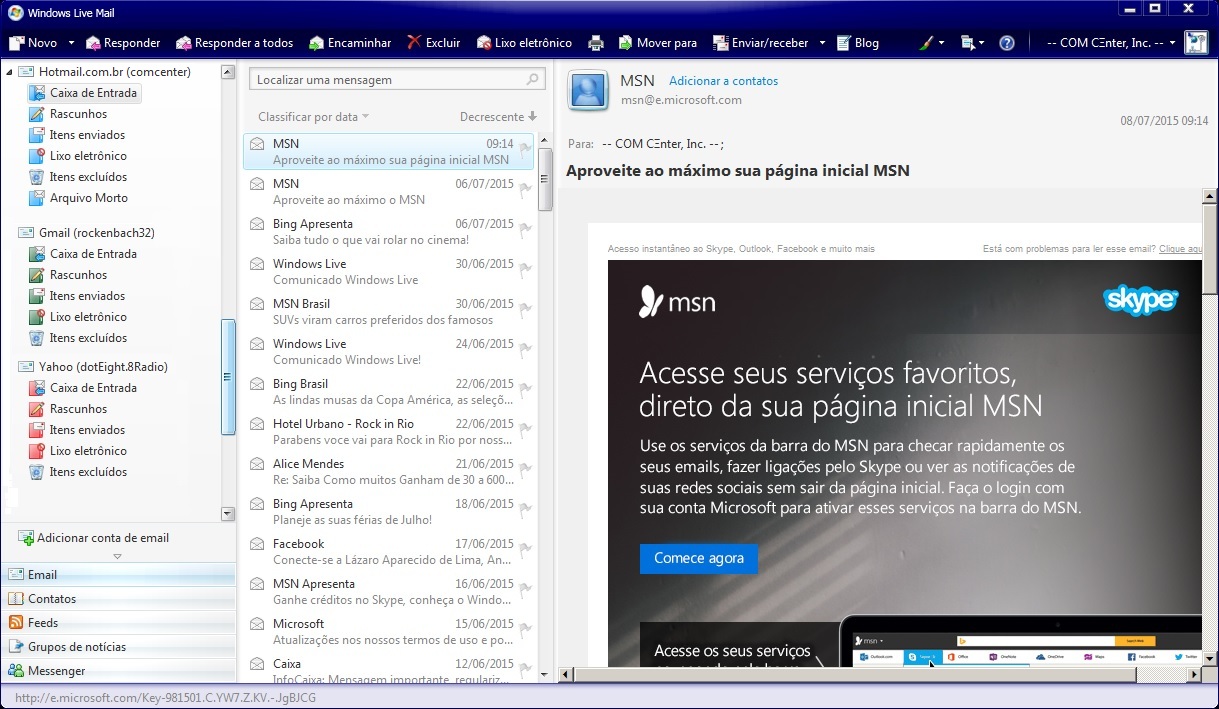The image size is (1219, 709).
Task: Toggle Decrescente sort order
Action: (x=498, y=117)
